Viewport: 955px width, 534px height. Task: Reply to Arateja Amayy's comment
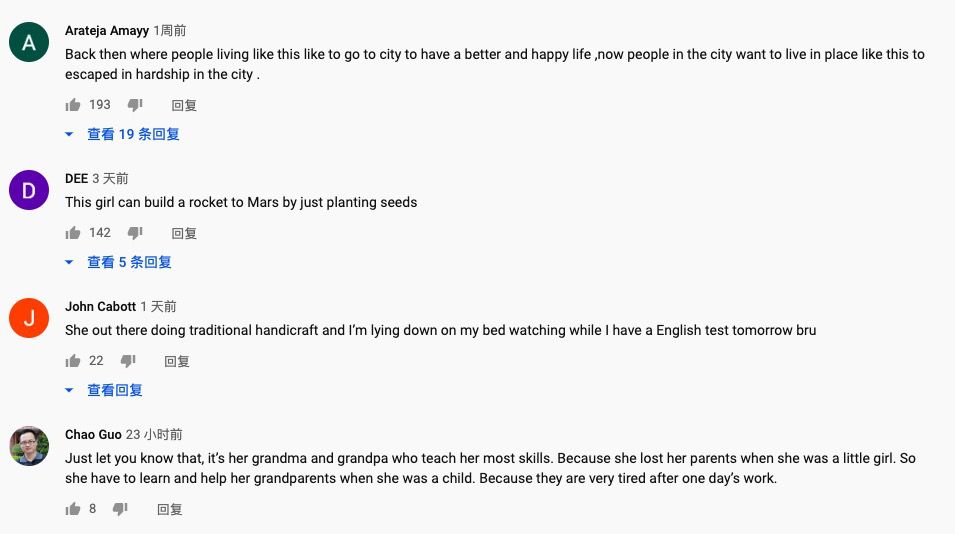[184, 105]
